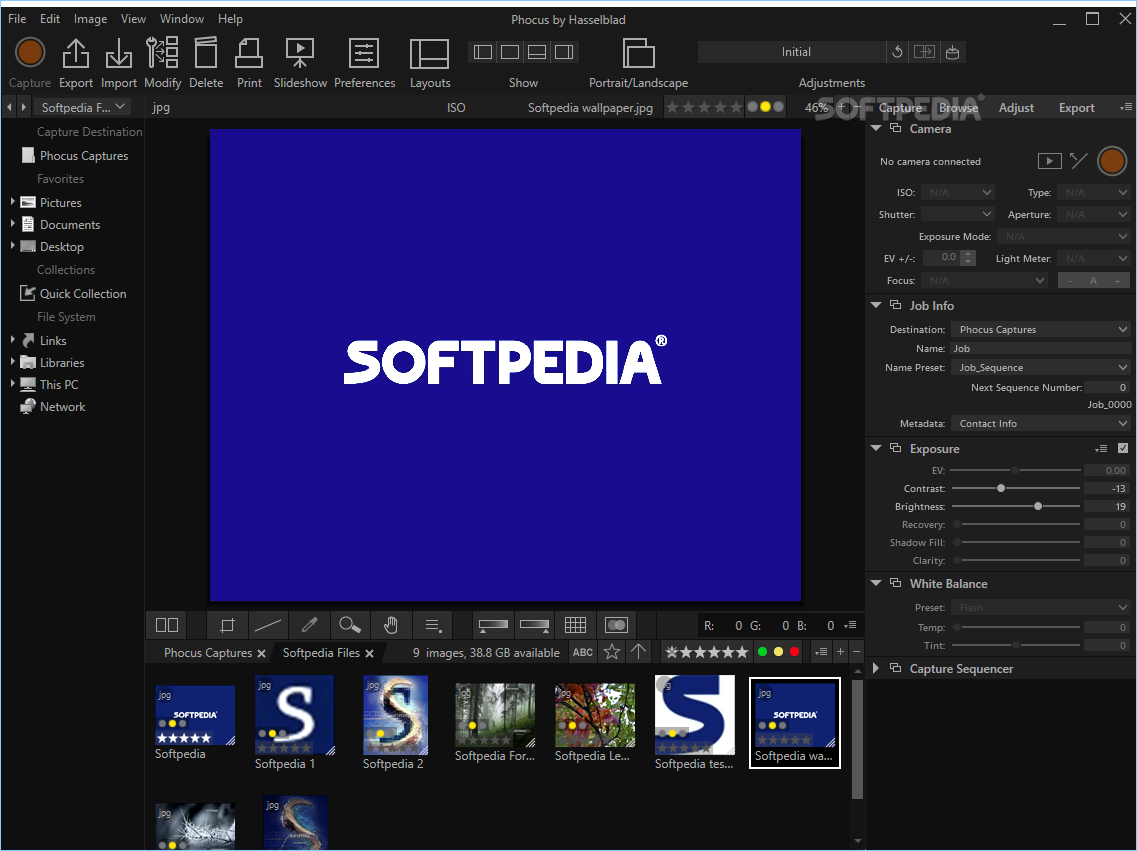Click the compare view icon below the viewer
The image size is (1137, 851).
[167, 625]
